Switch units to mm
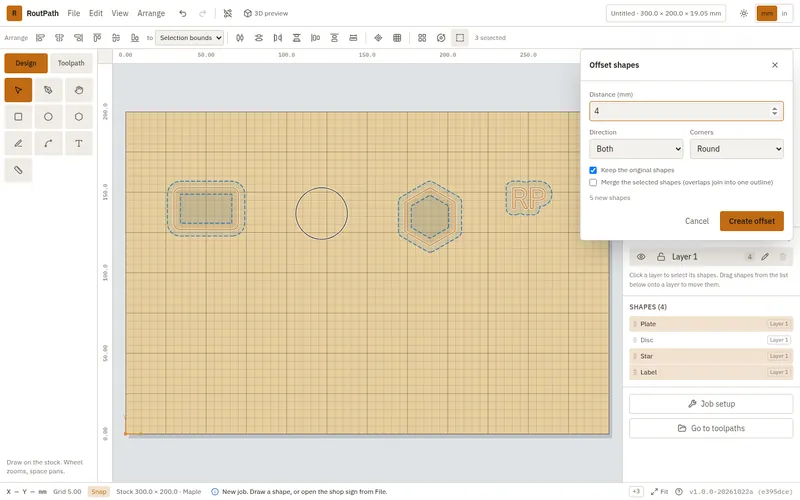800x500 pixels. pyautogui.click(x=767, y=13)
